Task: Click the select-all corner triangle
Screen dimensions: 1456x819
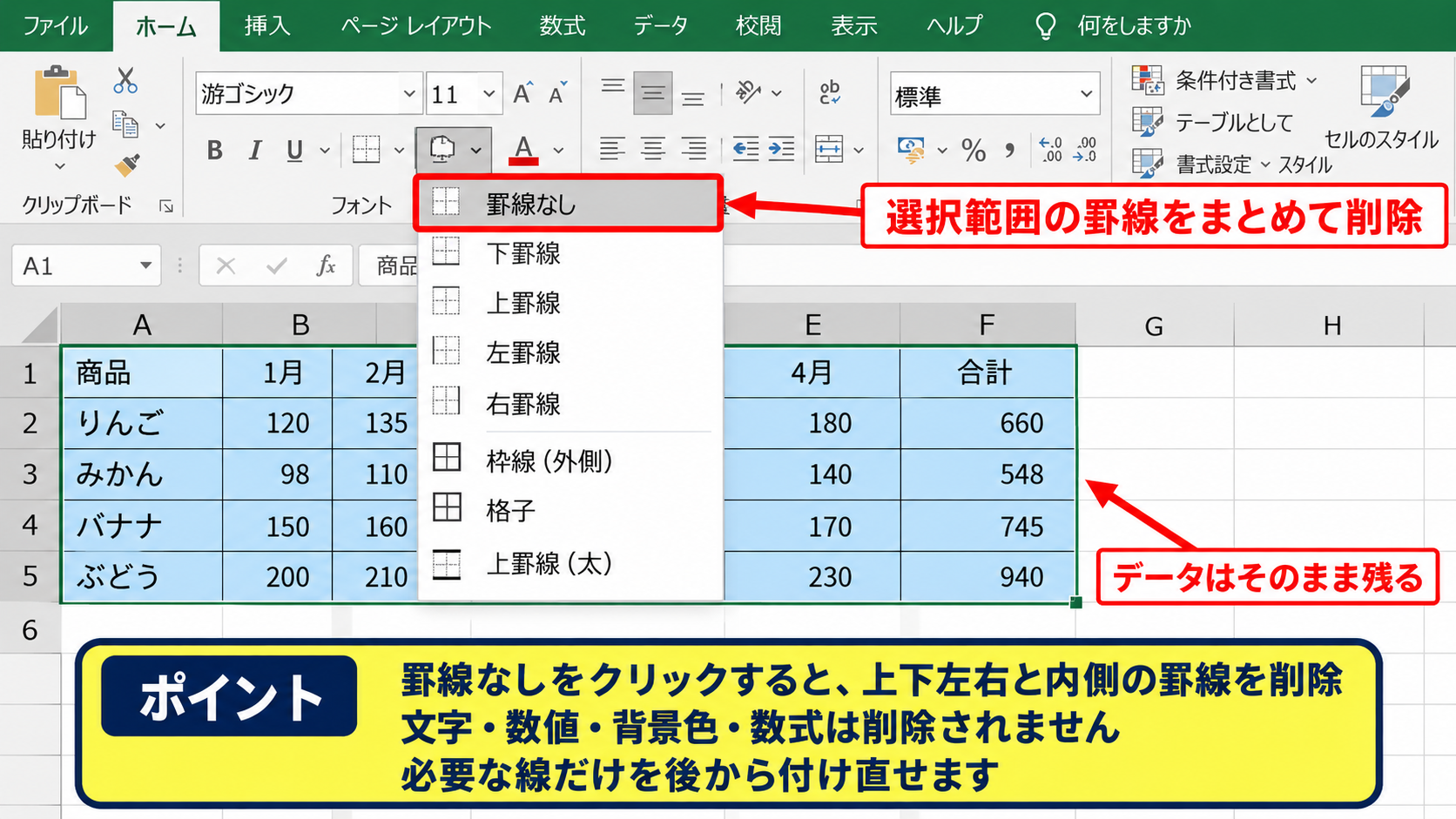Action: click(39, 325)
